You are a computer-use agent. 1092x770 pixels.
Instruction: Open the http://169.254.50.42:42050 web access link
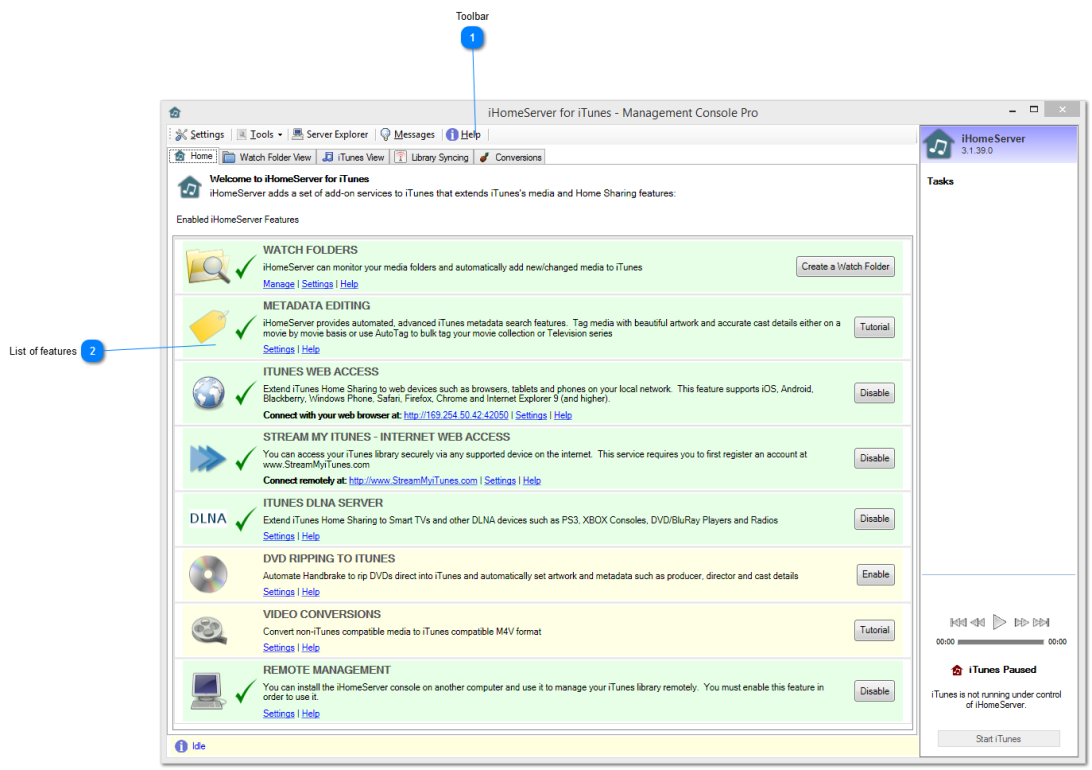(x=456, y=415)
